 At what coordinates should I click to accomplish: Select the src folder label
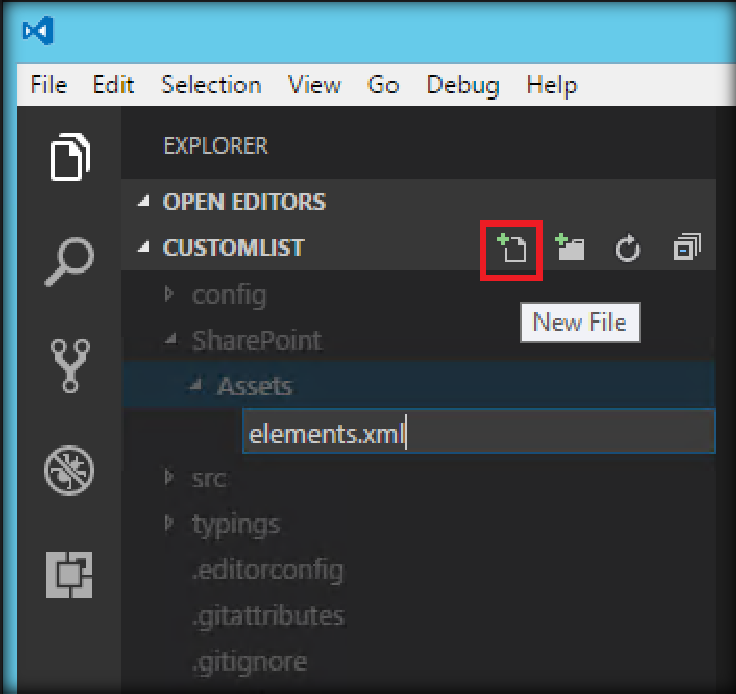pyautogui.click(x=209, y=479)
